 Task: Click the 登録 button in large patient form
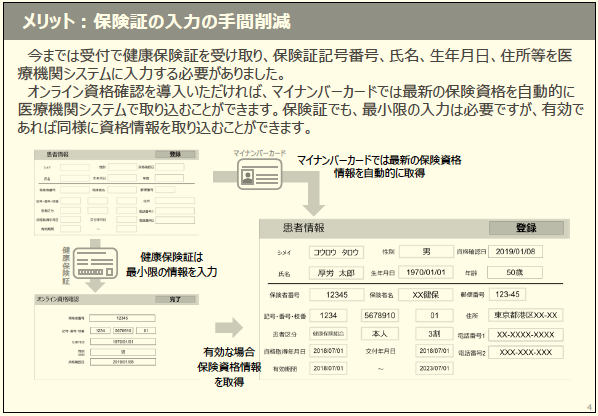point(526,228)
